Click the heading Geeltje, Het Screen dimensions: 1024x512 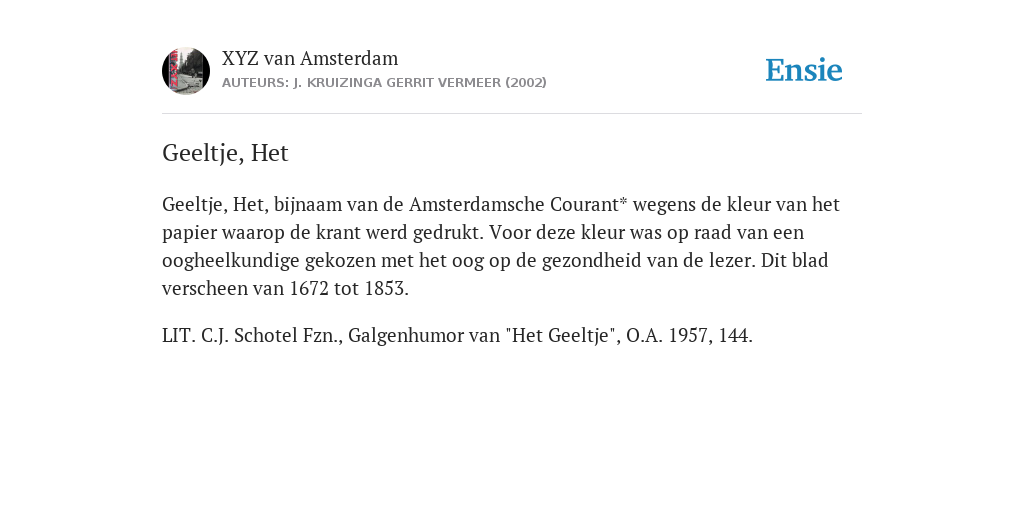point(225,153)
